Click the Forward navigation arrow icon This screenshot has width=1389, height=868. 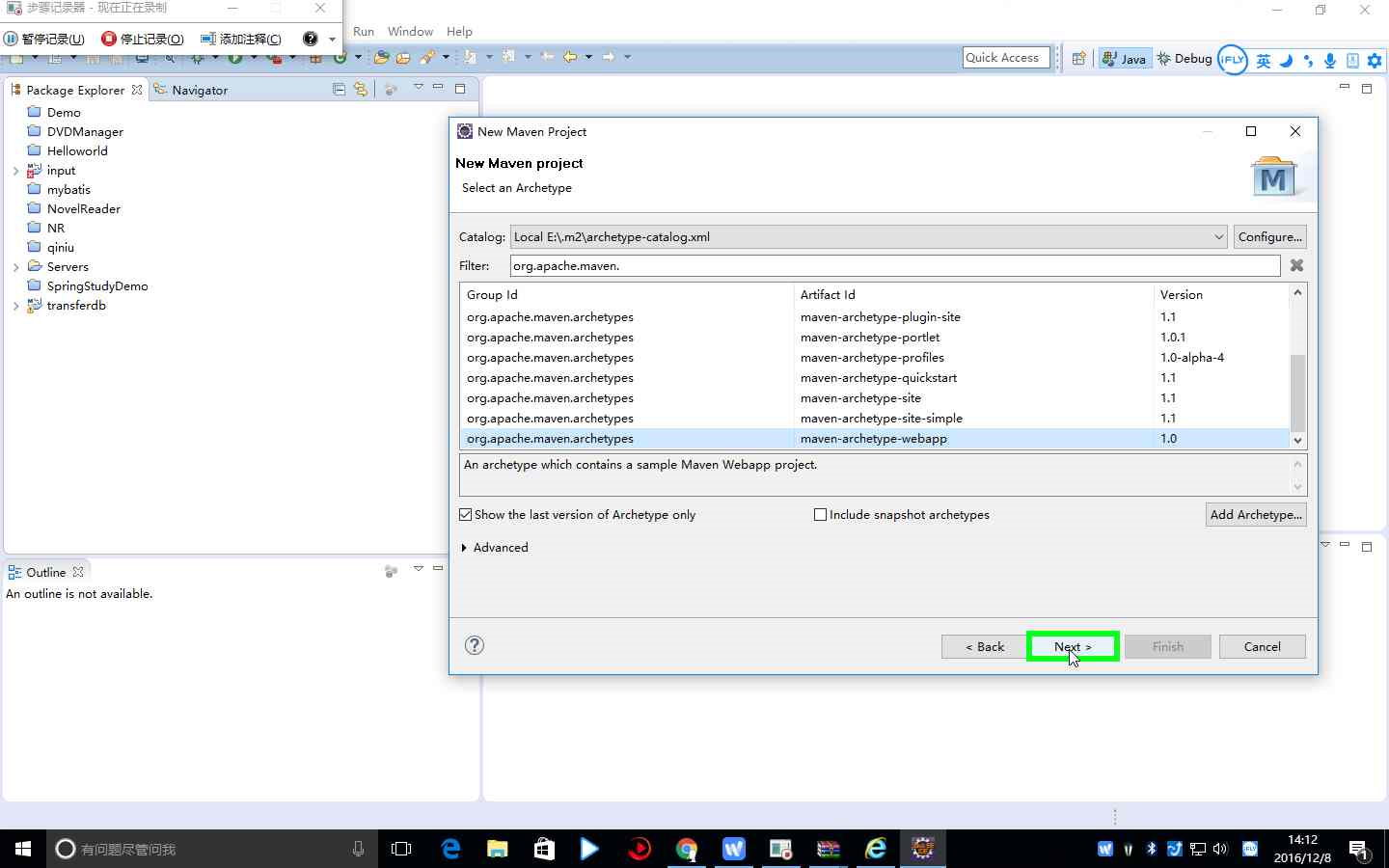pos(609,57)
